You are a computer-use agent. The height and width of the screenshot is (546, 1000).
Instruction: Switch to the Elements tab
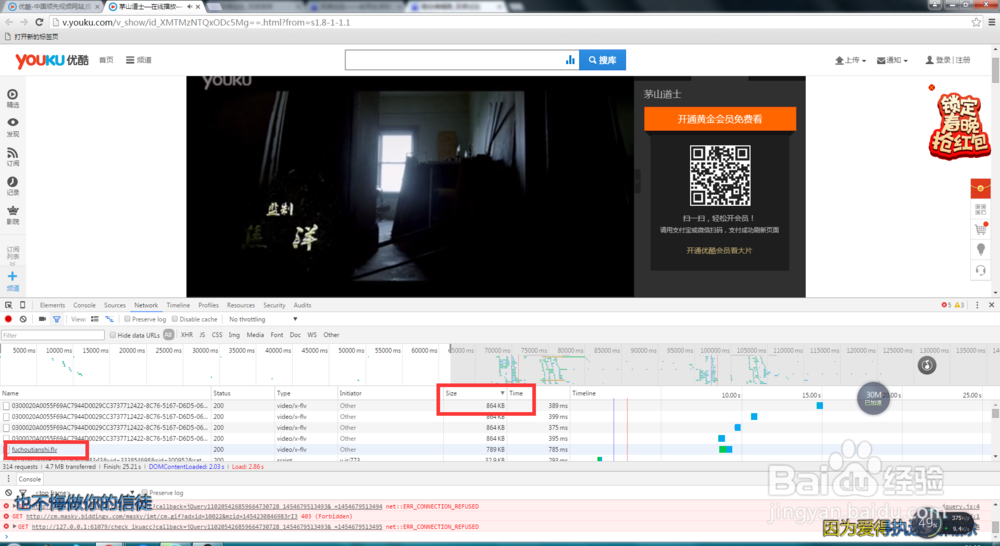tap(52, 305)
